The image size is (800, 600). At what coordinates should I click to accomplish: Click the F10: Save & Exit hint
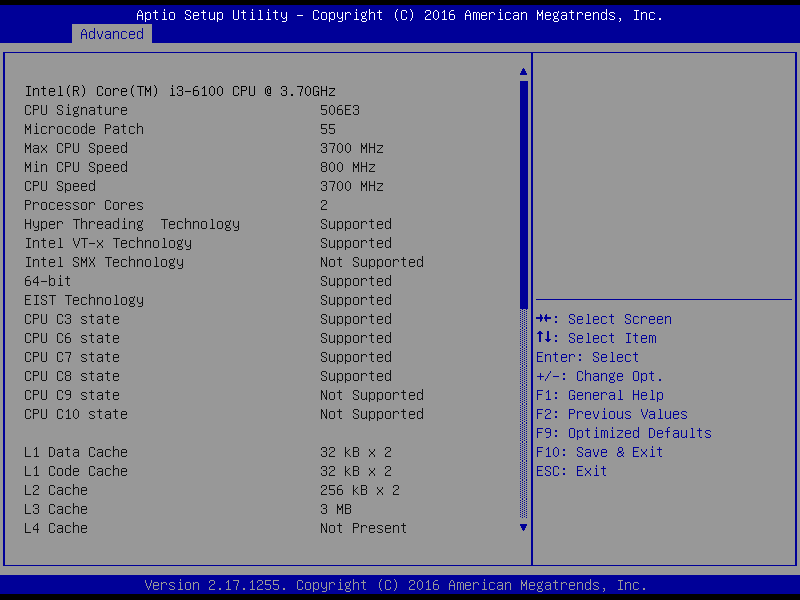pyautogui.click(x=600, y=452)
